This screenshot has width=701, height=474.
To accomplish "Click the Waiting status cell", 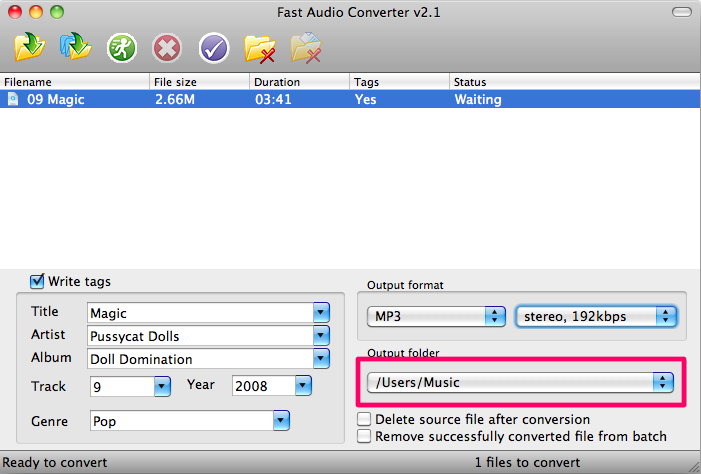I will click(478, 99).
